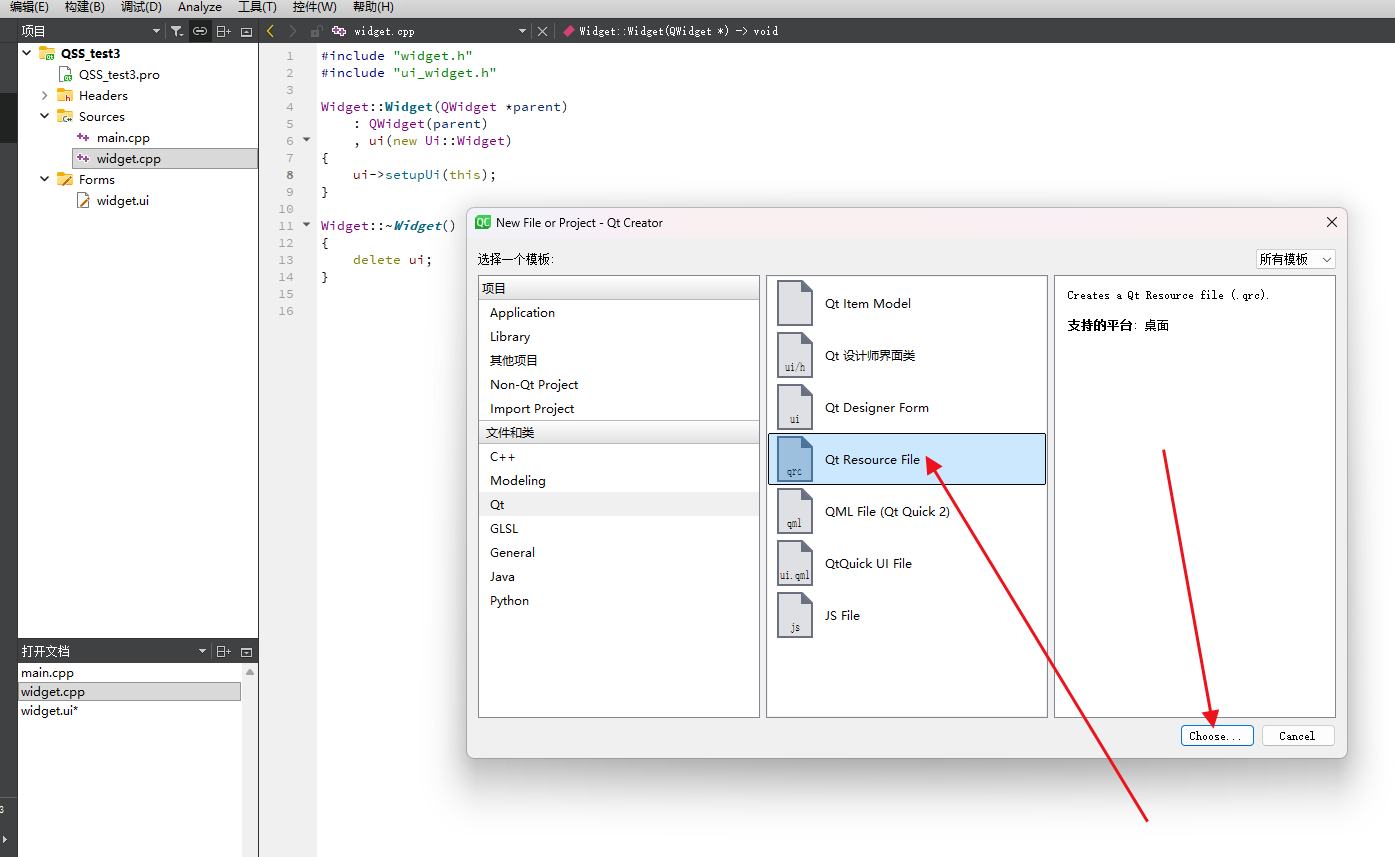Open the 打开文档 view selector dropdown
The width and height of the screenshot is (1395, 857).
202,651
